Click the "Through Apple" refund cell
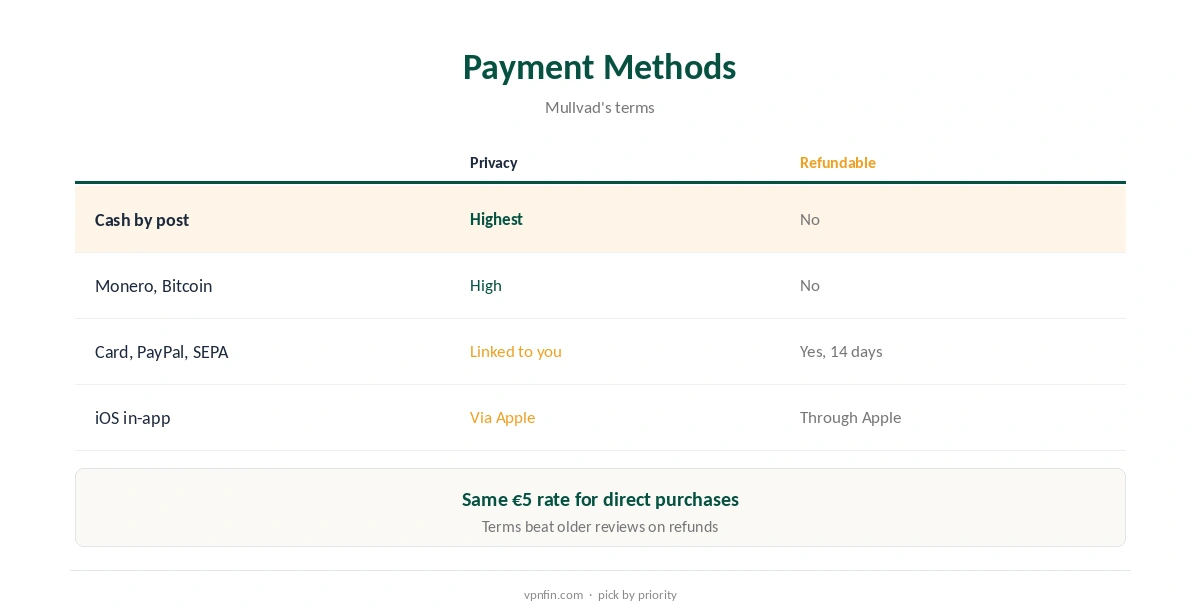The height and width of the screenshot is (614, 1200). click(850, 417)
